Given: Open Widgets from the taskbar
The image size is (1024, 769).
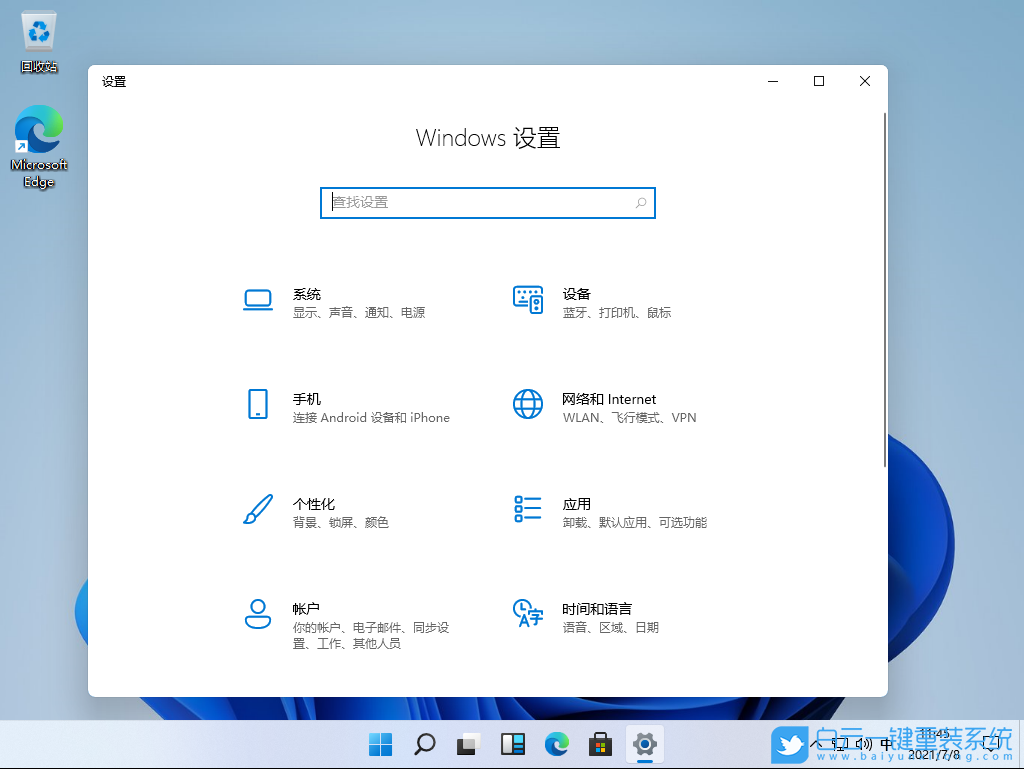Looking at the screenshot, I should pos(512,745).
